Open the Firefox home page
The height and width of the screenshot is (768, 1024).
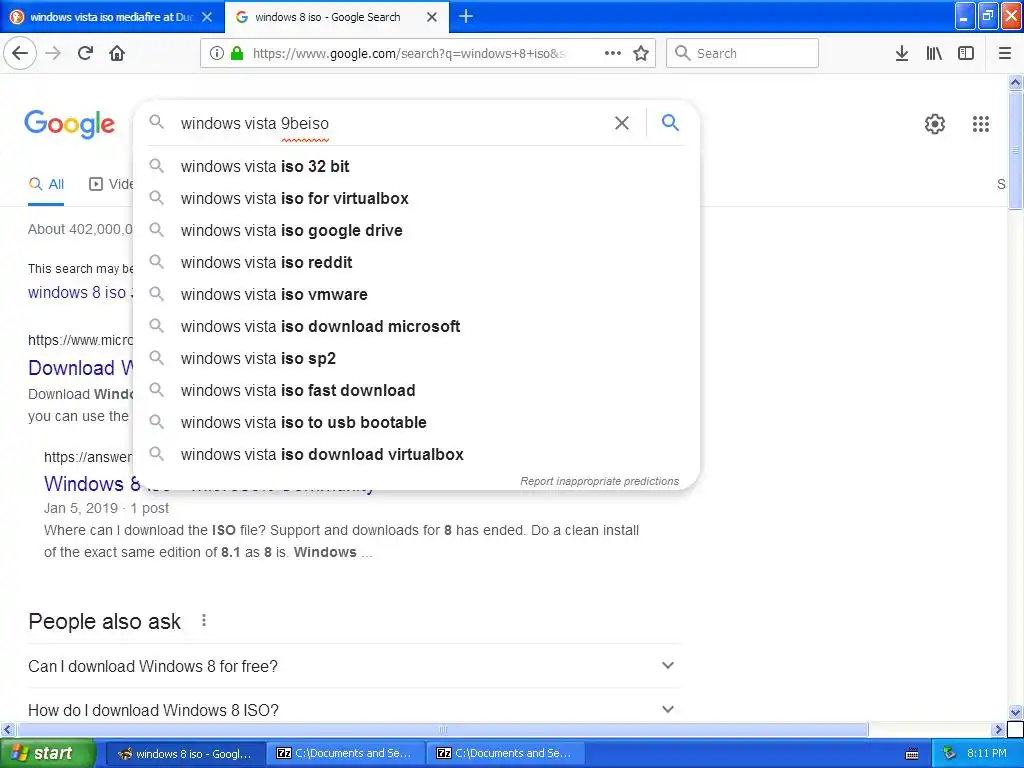pos(117,53)
